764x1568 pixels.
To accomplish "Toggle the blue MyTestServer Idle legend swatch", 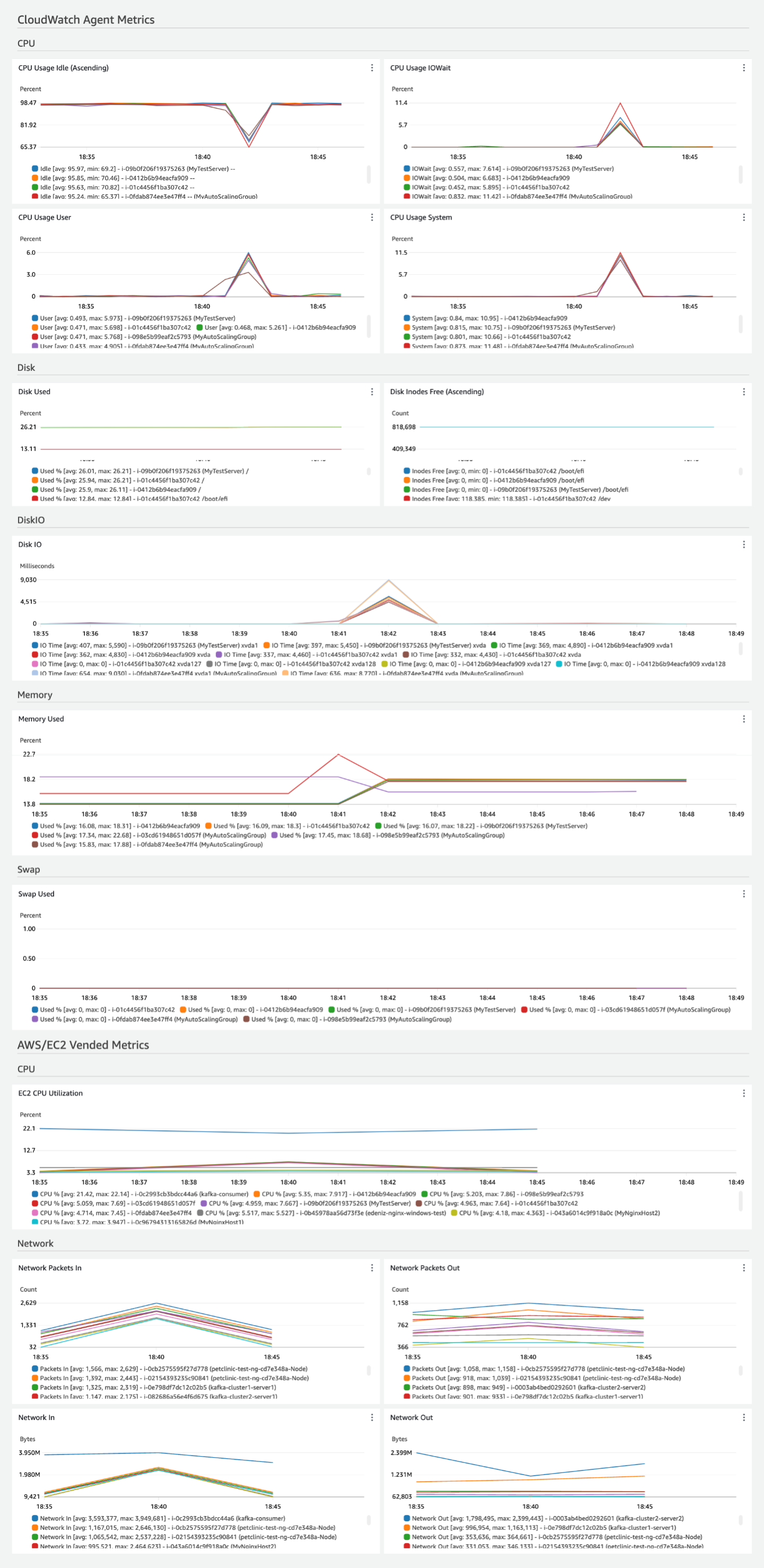I will [x=34, y=169].
